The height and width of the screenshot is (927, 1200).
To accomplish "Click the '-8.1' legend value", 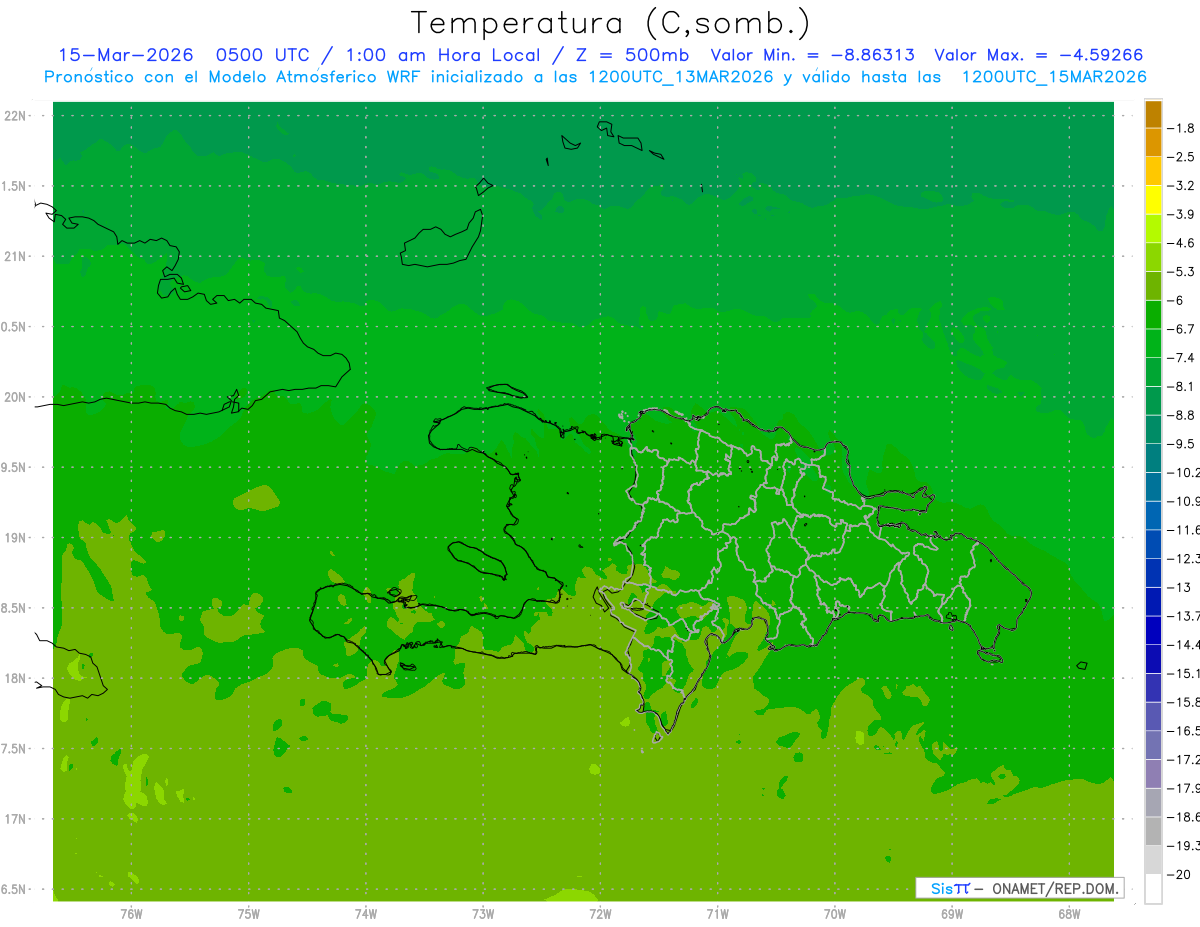I will click(x=1181, y=387).
